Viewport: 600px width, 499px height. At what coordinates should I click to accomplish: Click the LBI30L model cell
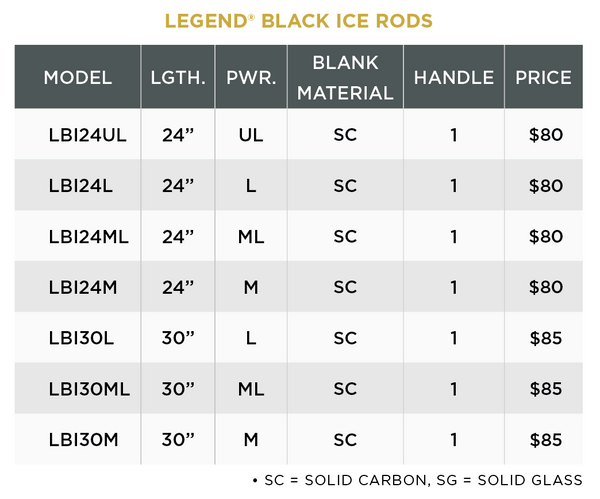point(81,338)
